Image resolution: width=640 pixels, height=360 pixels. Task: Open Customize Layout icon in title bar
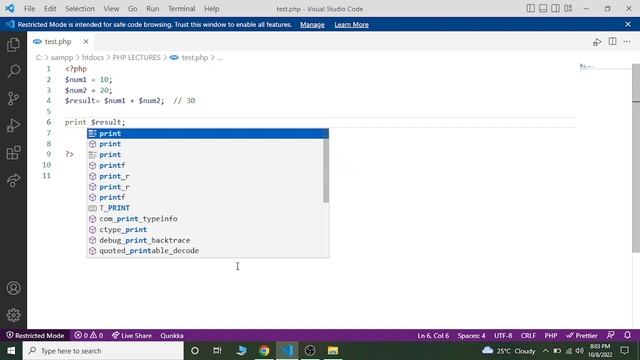coord(568,8)
